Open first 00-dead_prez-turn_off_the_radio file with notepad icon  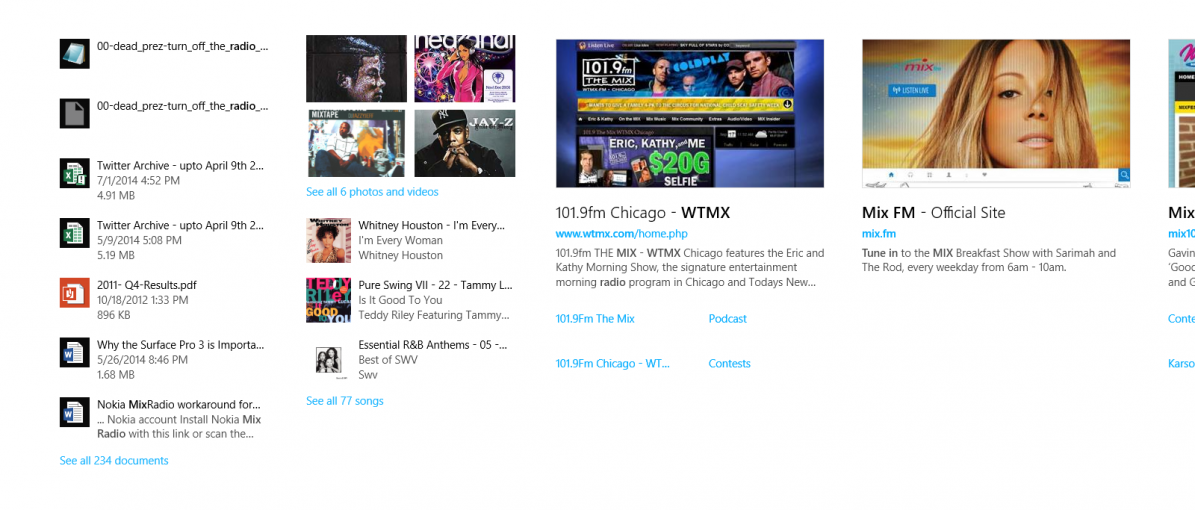tap(75, 53)
